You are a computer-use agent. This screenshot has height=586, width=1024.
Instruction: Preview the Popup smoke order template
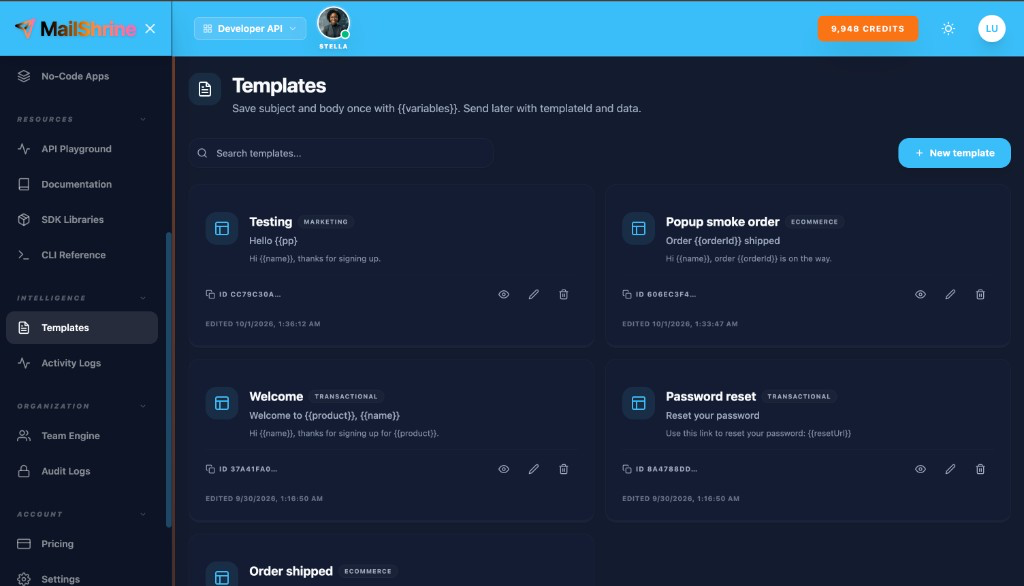(920, 295)
